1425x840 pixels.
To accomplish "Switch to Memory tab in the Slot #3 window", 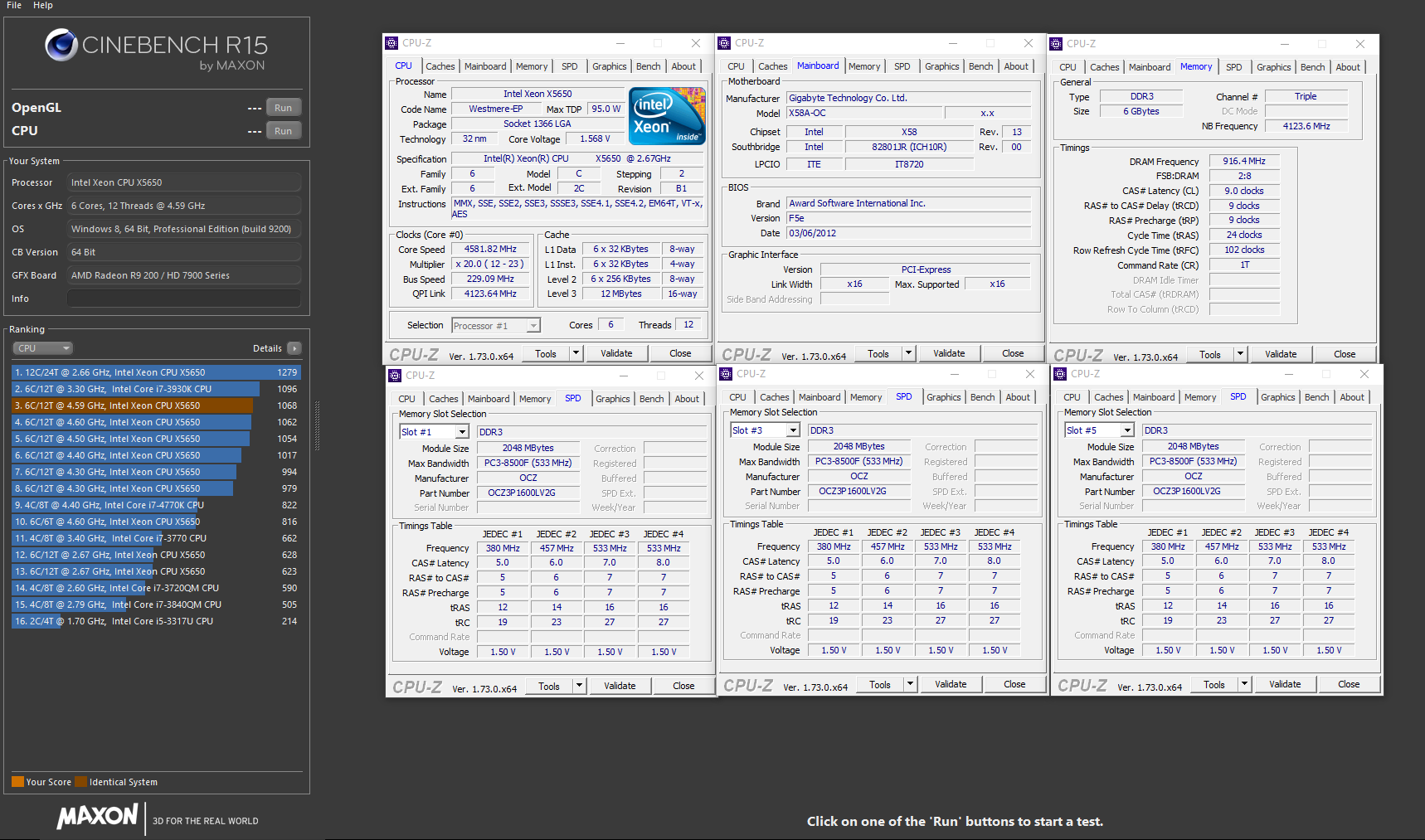I will click(x=866, y=397).
